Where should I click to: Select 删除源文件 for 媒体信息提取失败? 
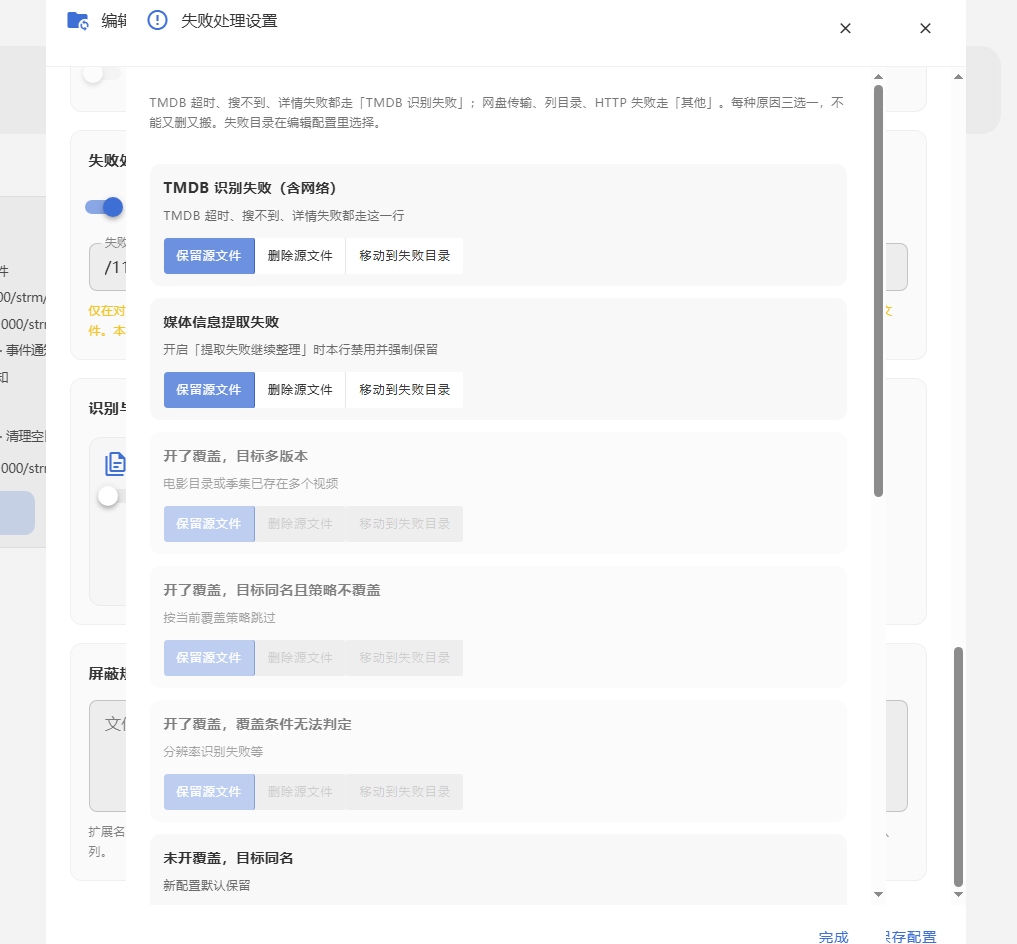300,390
